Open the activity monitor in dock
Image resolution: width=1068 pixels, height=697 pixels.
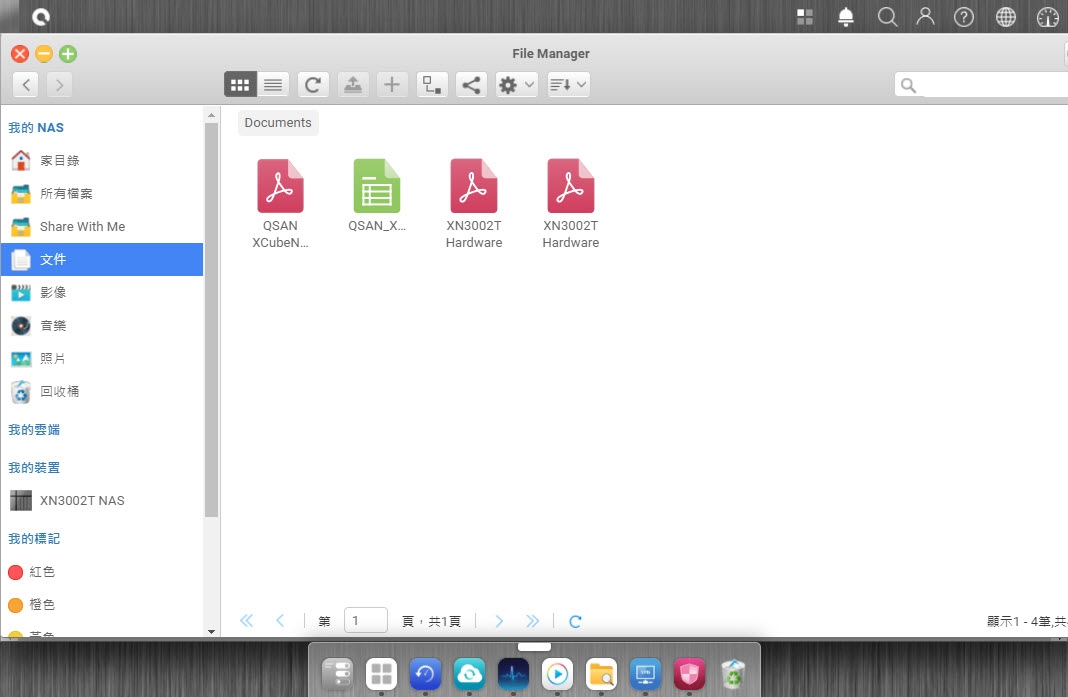click(514, 675)
